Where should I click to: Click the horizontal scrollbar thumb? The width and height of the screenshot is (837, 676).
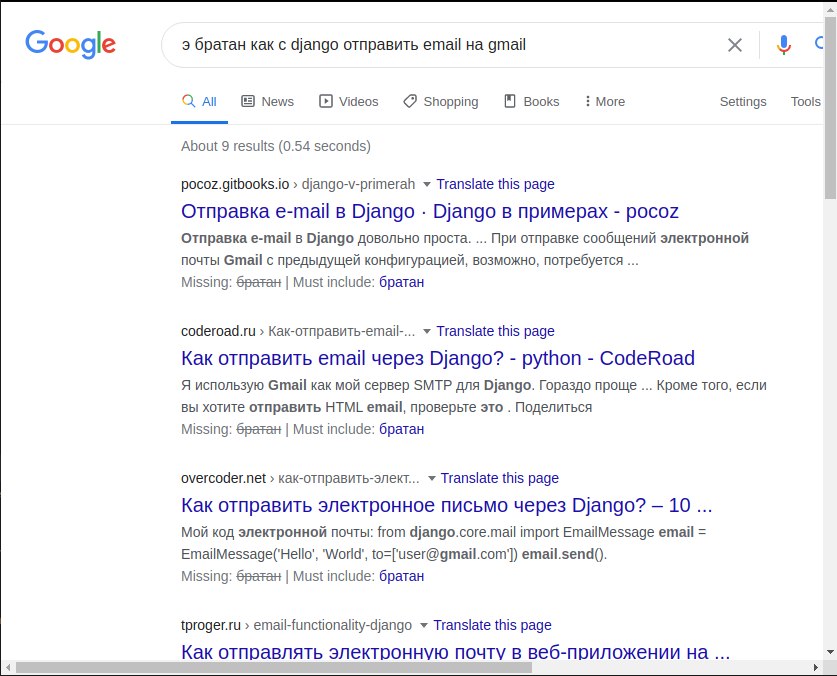click(x=274, y=667)
